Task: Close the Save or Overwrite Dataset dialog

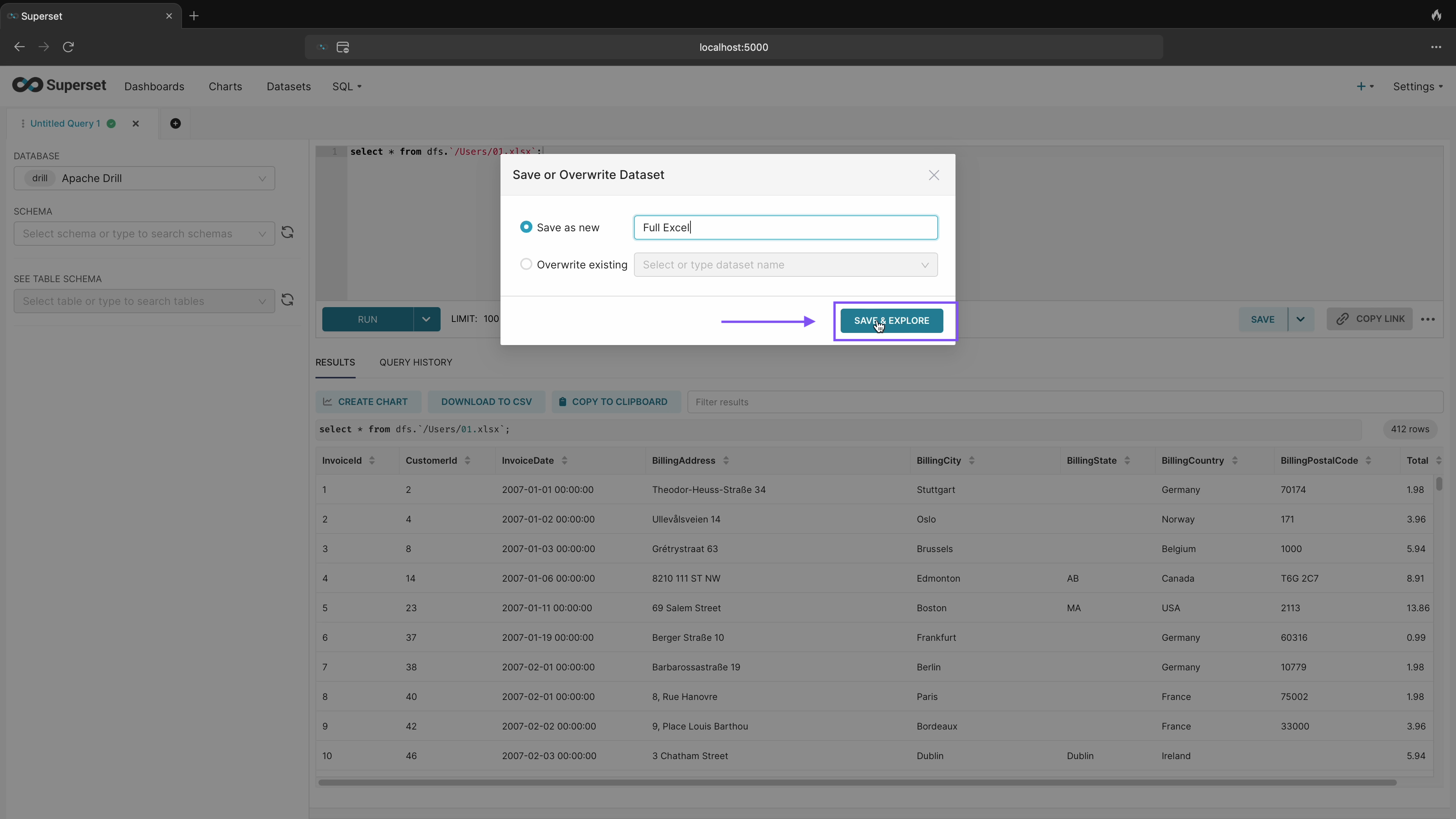Action: pyautogui.click(x=933, y=175)
